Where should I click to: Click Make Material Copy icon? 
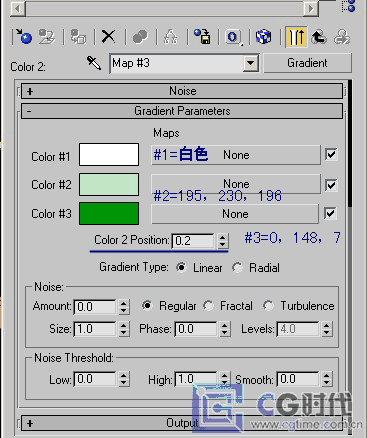pos(140,36)
